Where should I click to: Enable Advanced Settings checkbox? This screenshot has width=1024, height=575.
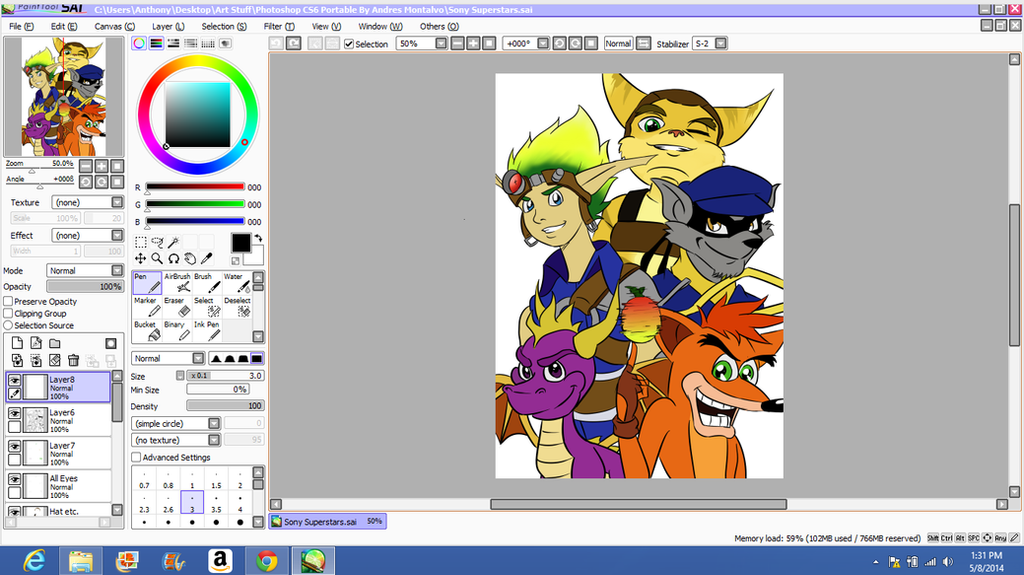[x=136, y=457]
